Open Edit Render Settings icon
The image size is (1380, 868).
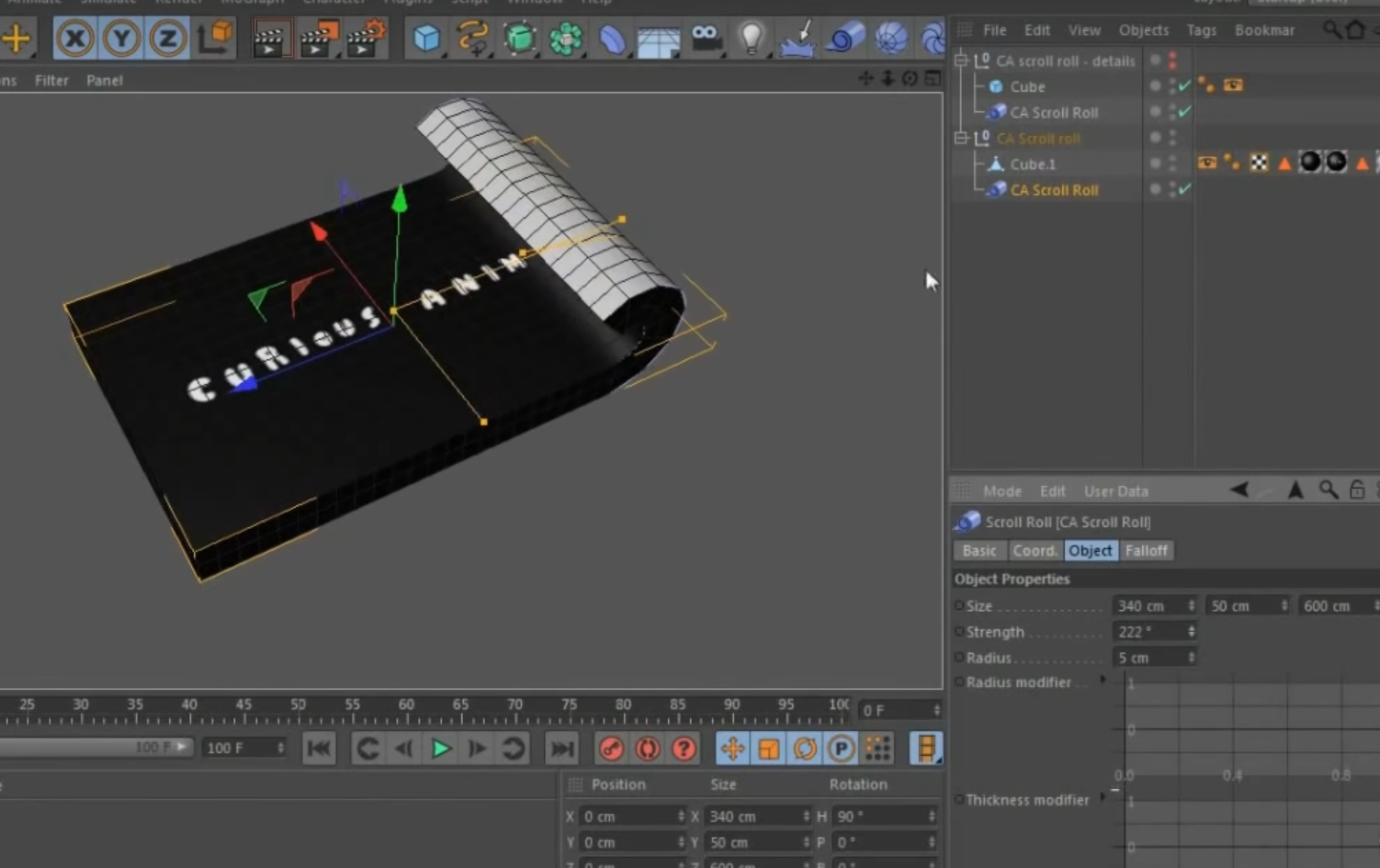click(x=366, y=39)
